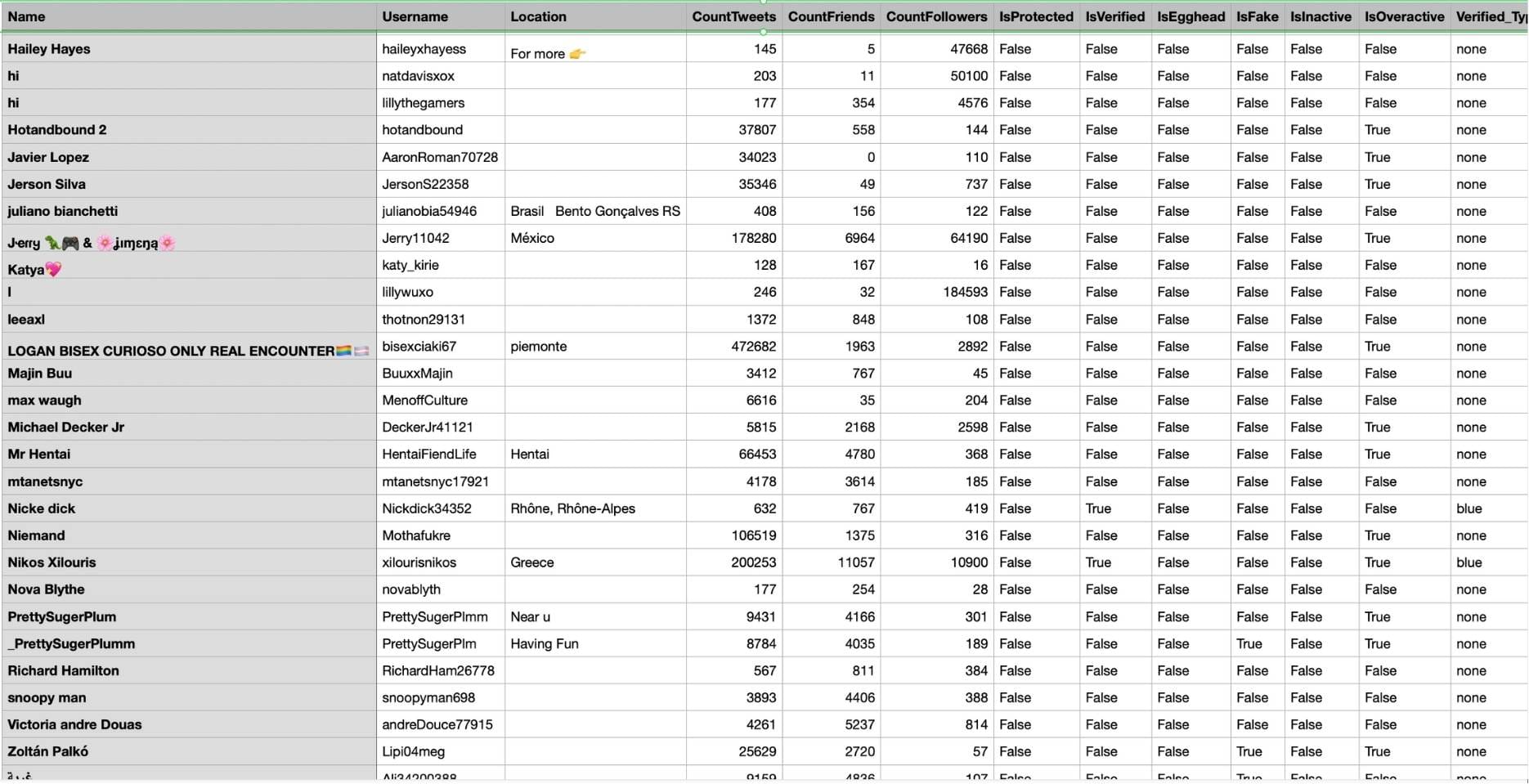The height and width of the screenshot is (784, 1529).
Task: Click the Location cell reading Having Fun
Action: [544, 643]
